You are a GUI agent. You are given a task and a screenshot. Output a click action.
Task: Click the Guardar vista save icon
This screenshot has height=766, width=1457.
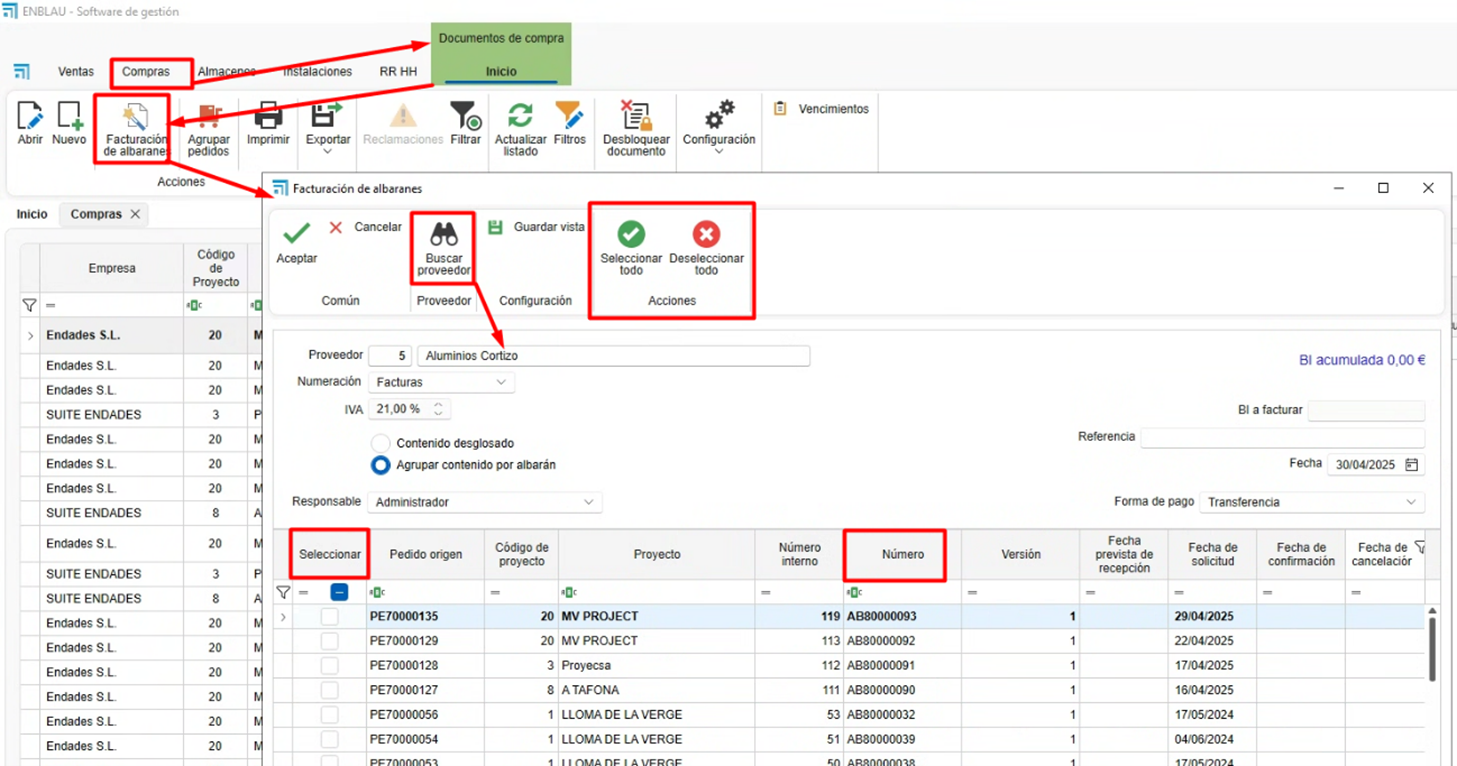(x=495, y=227)
